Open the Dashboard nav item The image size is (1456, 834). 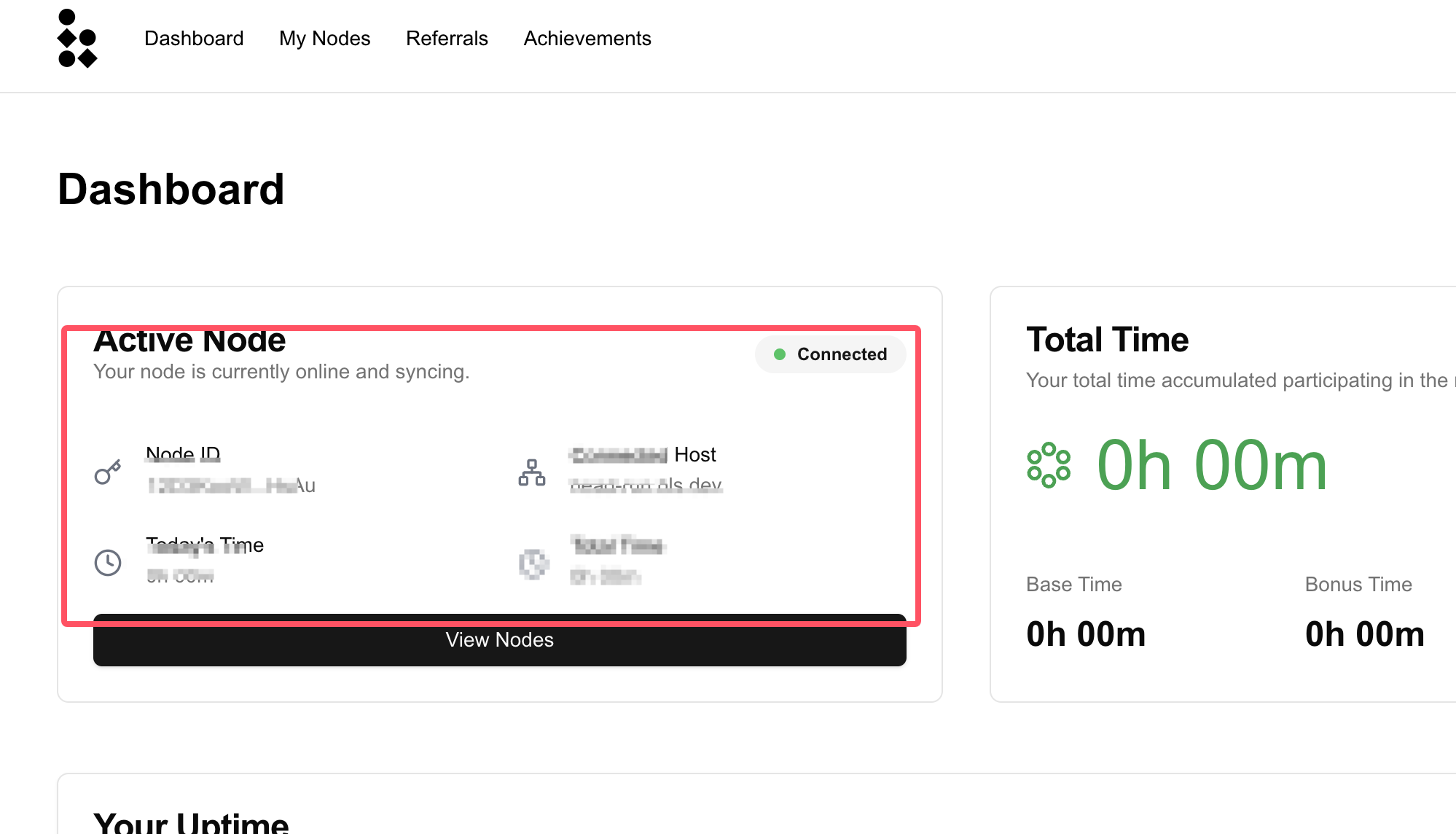194,38
